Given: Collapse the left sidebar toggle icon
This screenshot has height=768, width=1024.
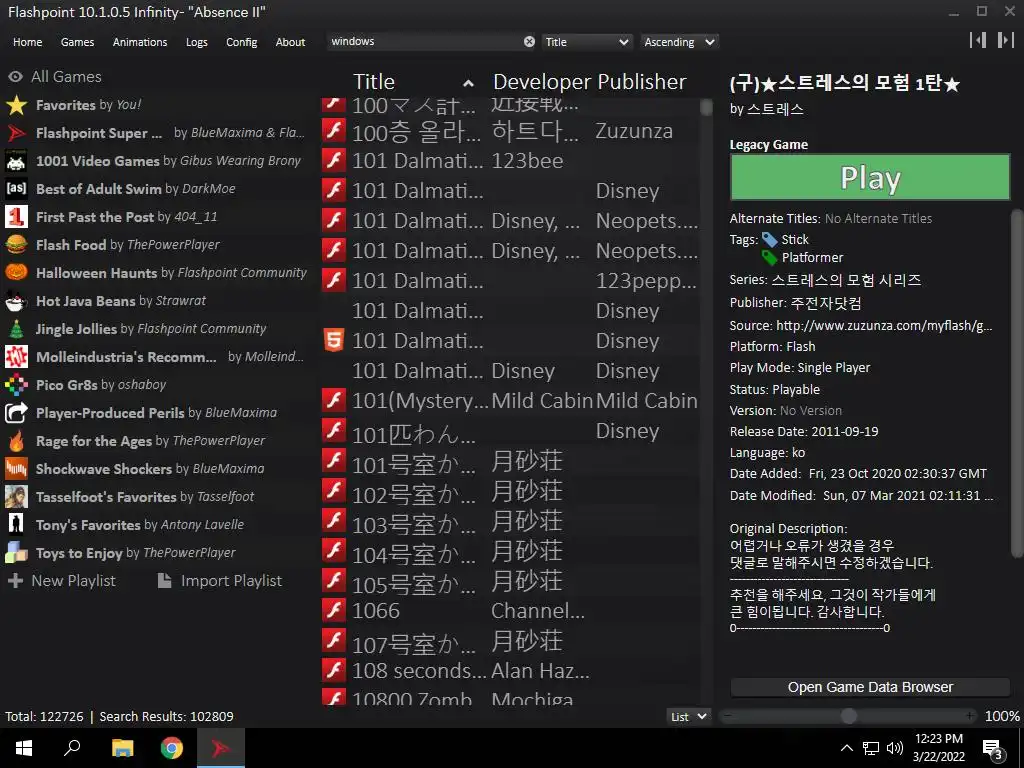Looking at the screenshot, I should 978,40.
